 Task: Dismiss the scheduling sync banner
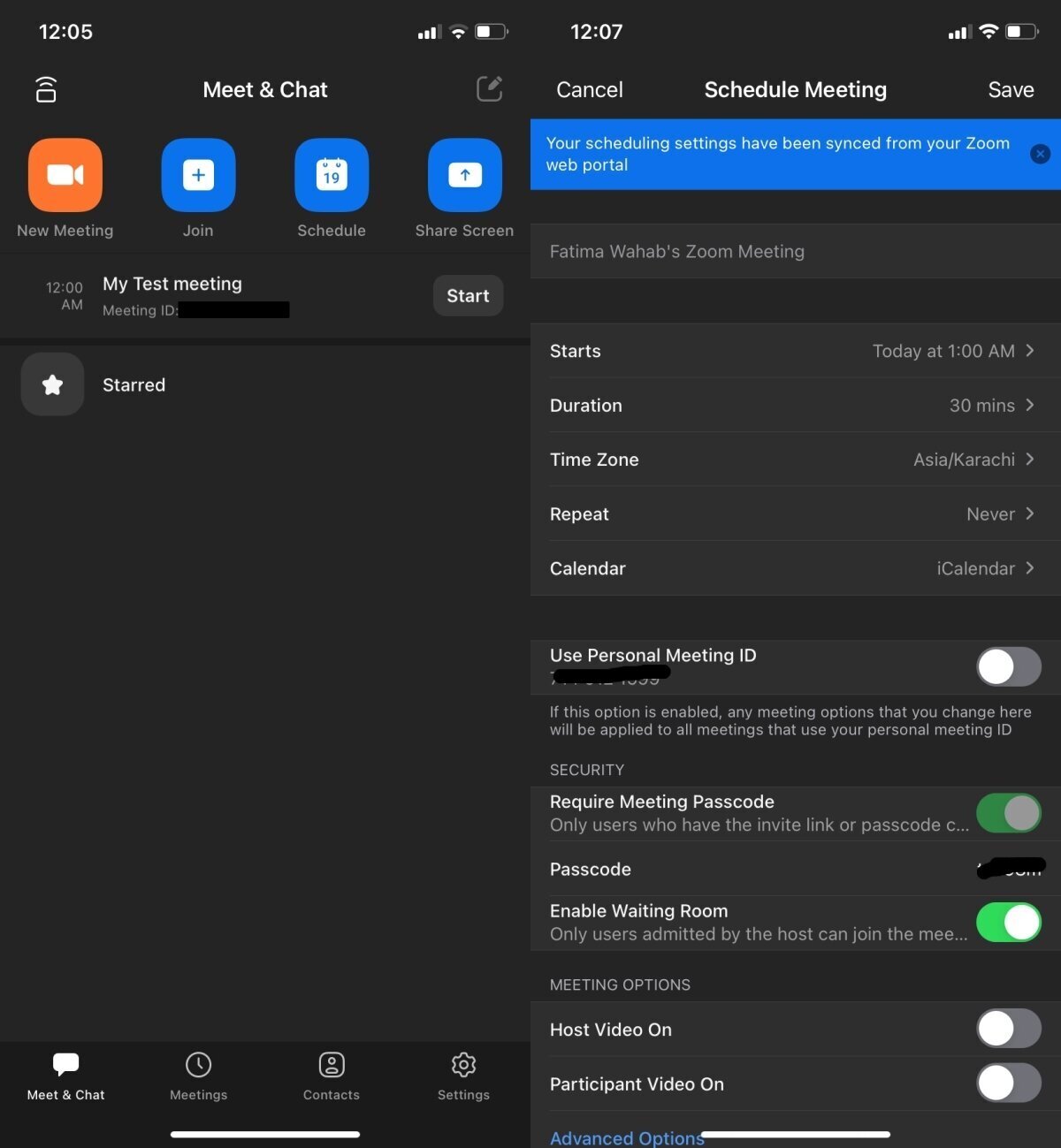click(x=1040, y=153)
